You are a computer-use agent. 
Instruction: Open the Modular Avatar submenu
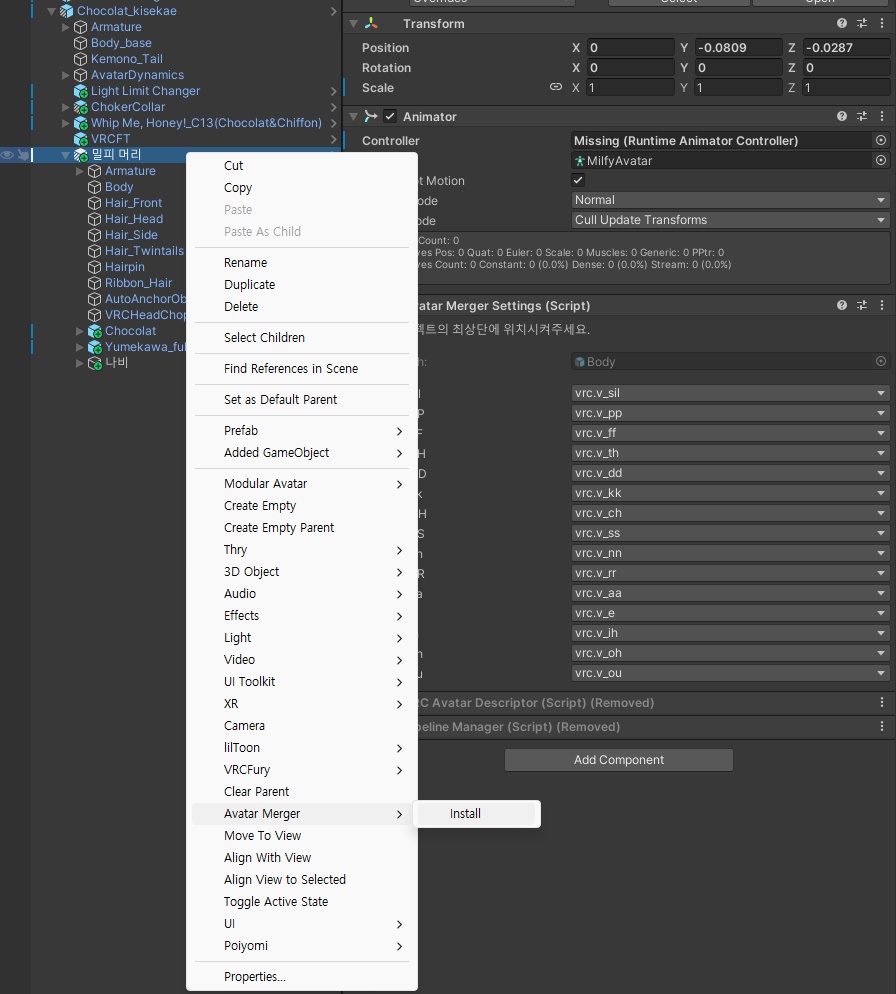click(302, 484)
